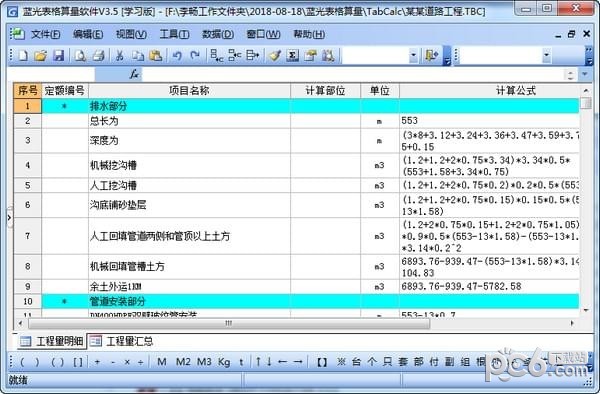Select the cell '机械挖沟槽'
This screenshot has width=600, height=394.
(189, 165)
